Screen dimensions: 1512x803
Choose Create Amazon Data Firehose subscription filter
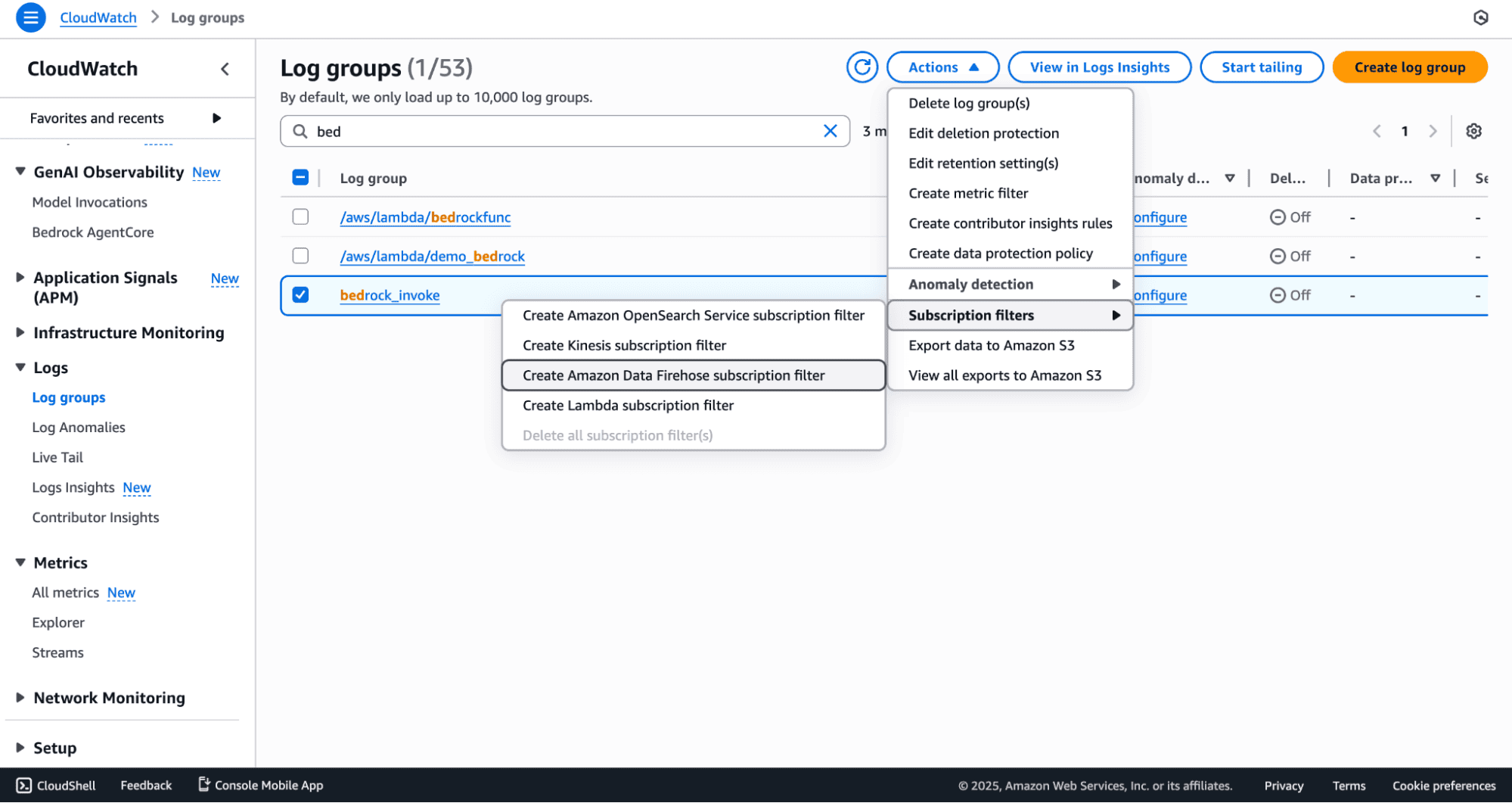673,375
